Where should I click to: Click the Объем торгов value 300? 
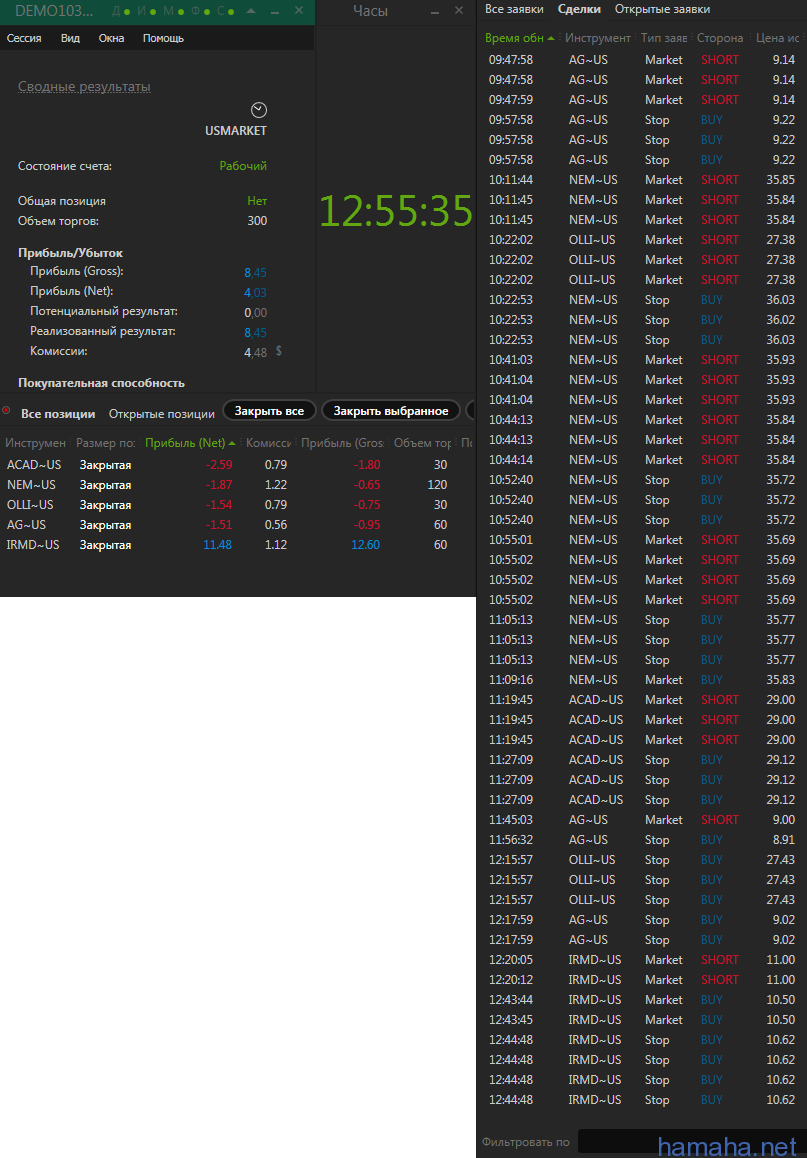[257, 221]
